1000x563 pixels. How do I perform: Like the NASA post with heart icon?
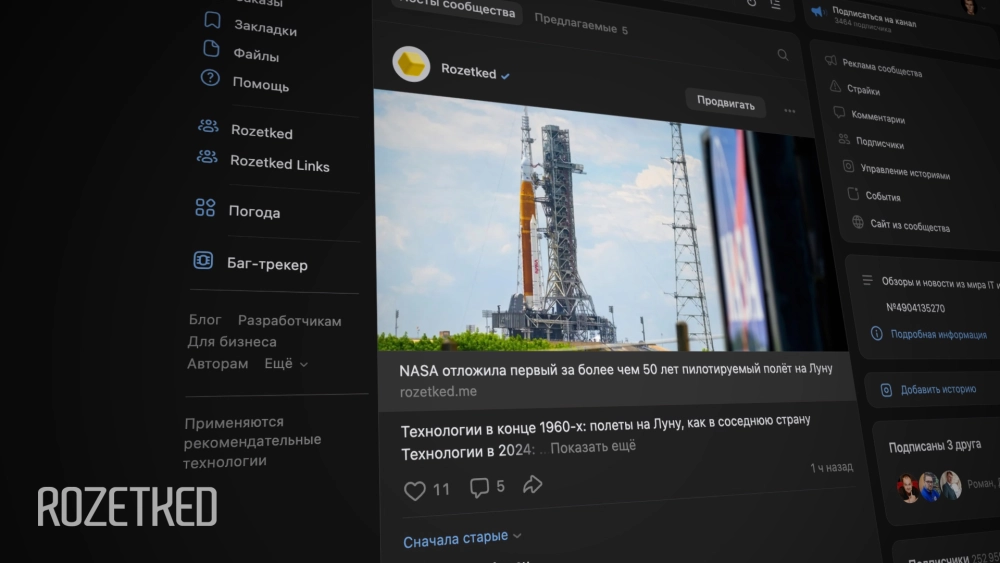click(415, 490)
